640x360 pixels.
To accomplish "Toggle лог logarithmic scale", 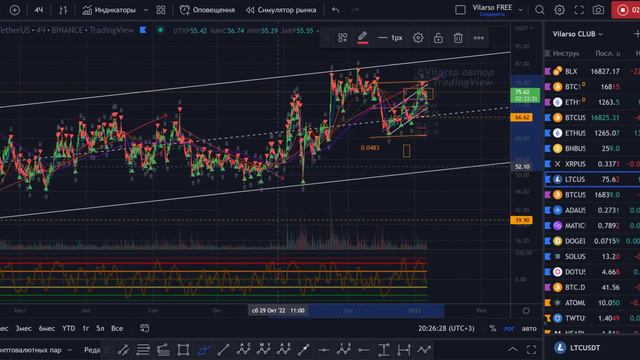I will [509, 329].
